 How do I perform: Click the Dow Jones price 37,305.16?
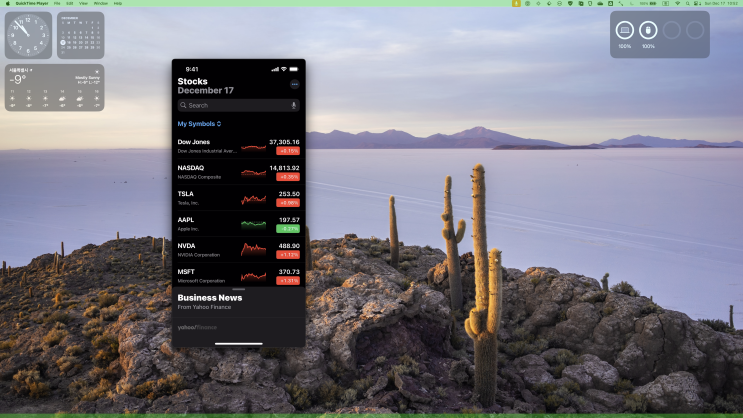click(284, 142)
